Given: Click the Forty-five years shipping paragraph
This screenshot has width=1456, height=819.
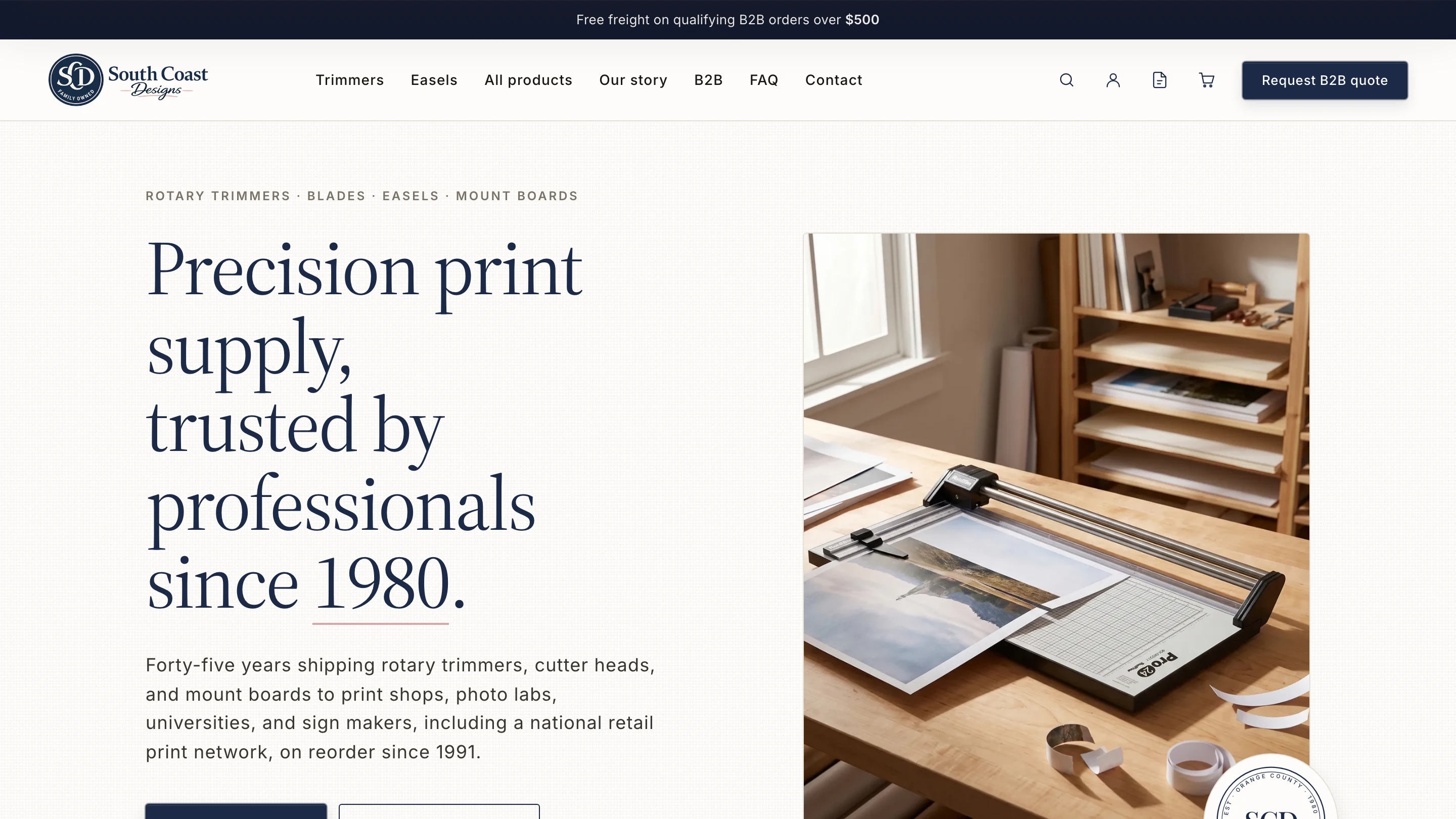Looking at the screenshot, I should 400,708.
